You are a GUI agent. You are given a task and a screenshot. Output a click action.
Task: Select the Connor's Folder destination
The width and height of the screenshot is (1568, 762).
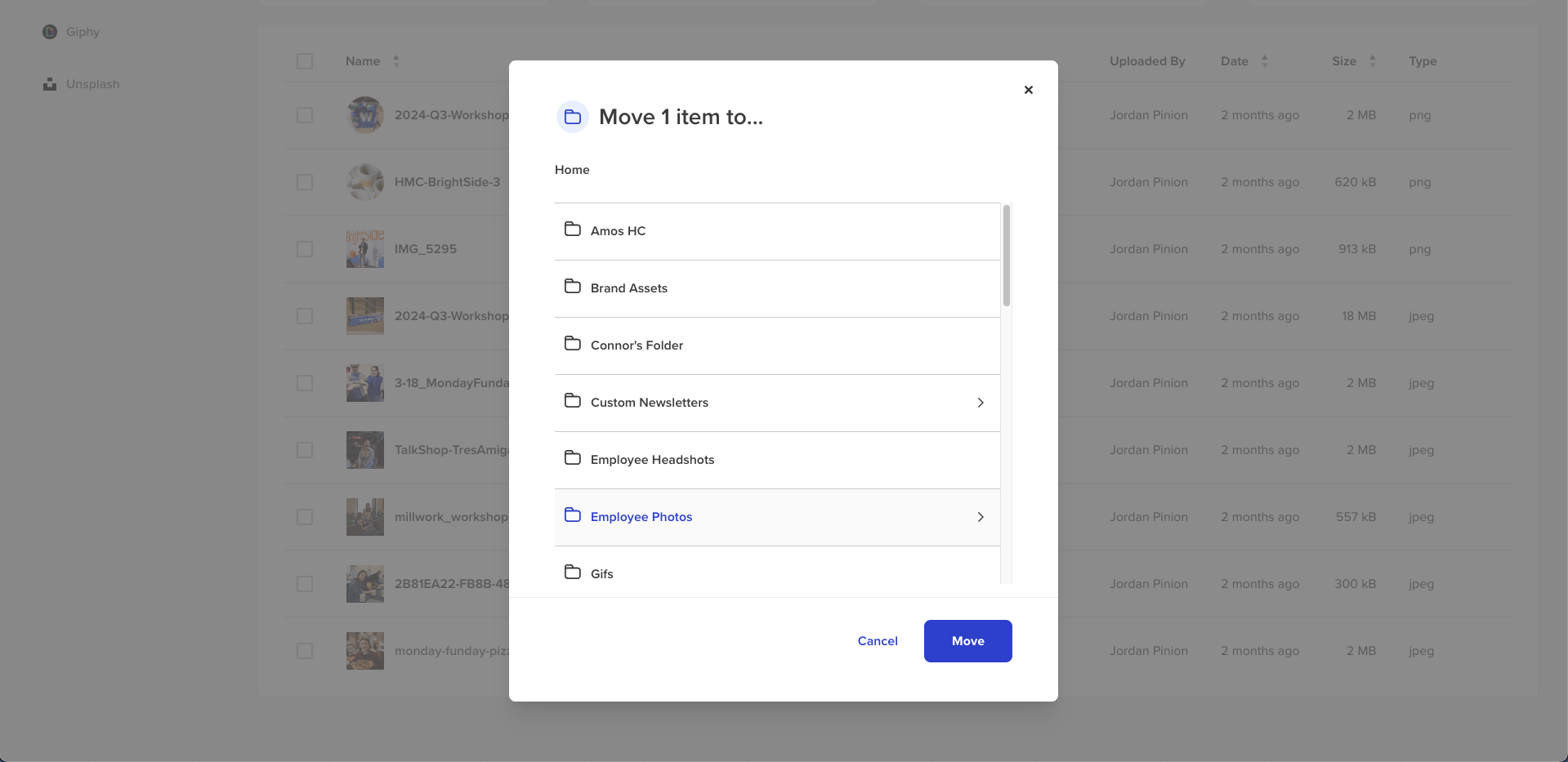point(777,345)
